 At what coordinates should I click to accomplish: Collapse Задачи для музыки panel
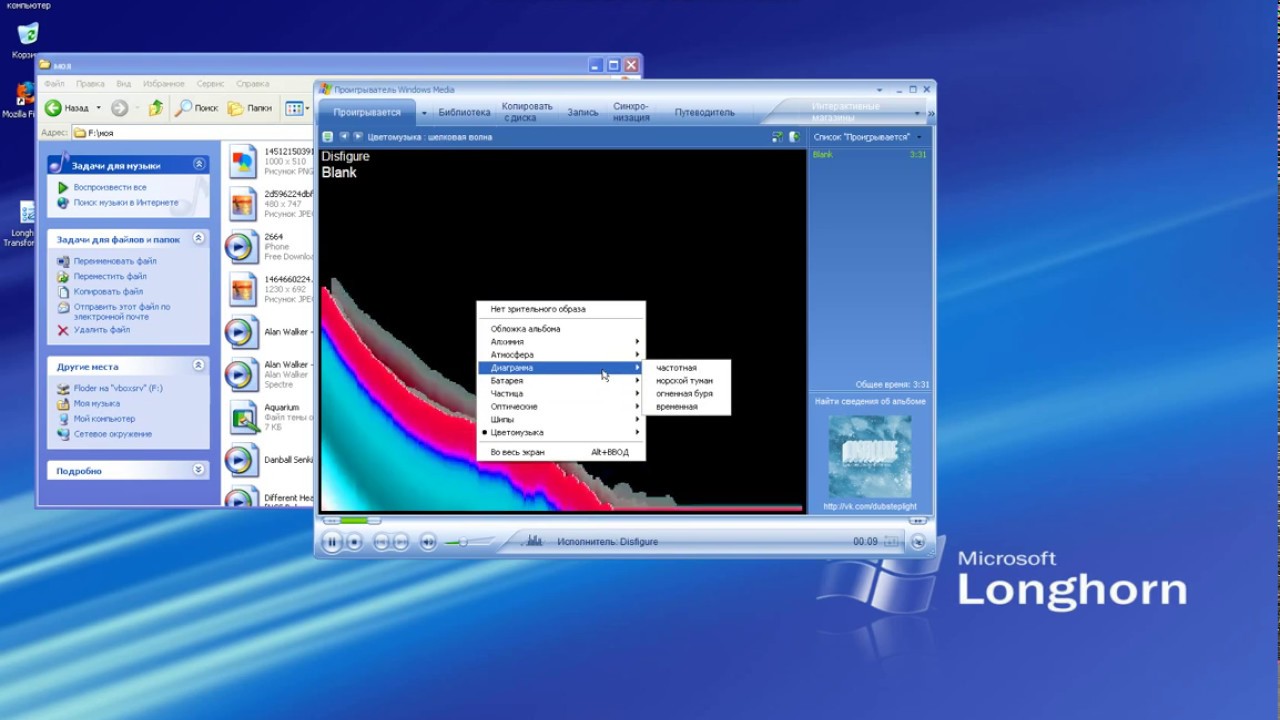point(199,164)
